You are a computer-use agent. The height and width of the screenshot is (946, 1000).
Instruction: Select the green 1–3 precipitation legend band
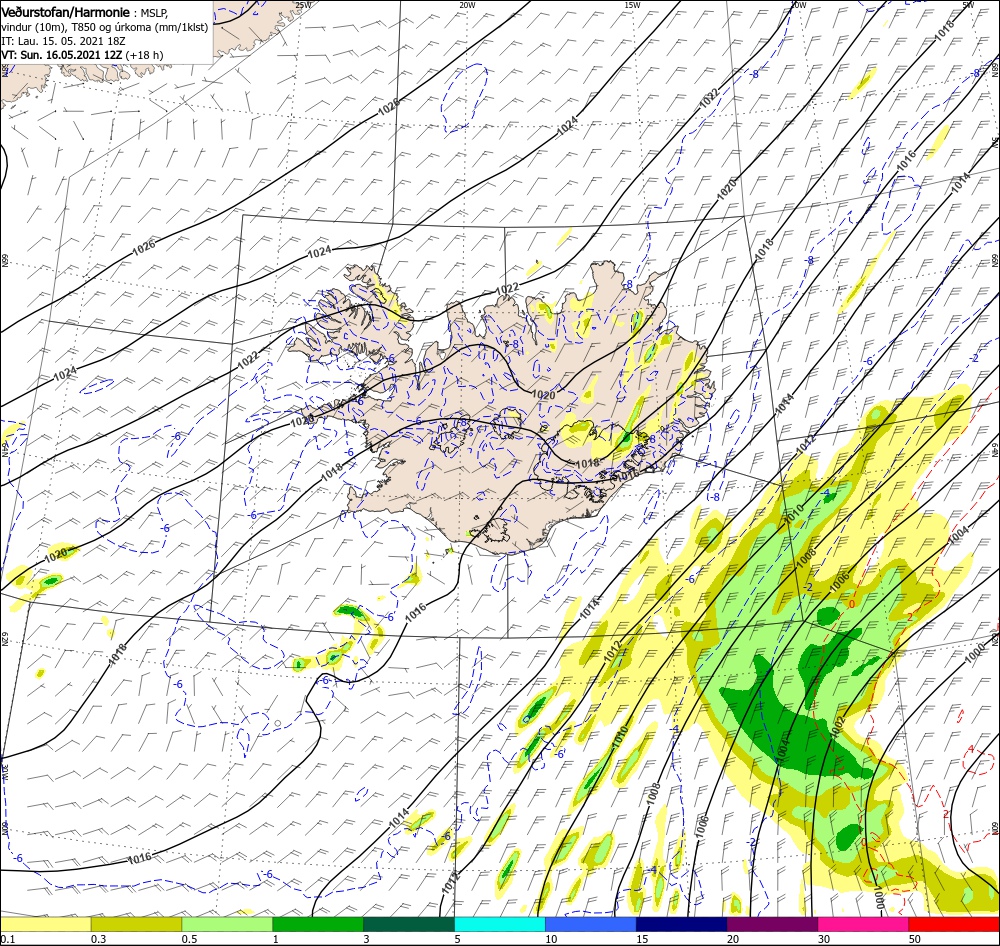tap(318, 924)
